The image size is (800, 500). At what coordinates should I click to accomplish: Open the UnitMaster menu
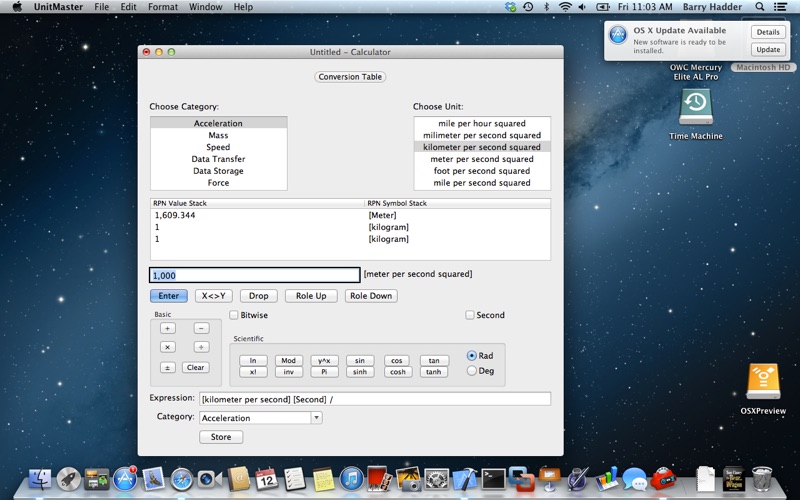(x=58, y=7)
